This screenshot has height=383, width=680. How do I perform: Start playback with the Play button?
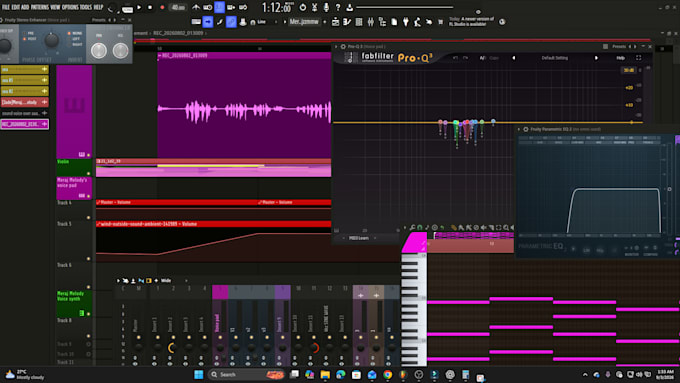click(x=139, y=7)
